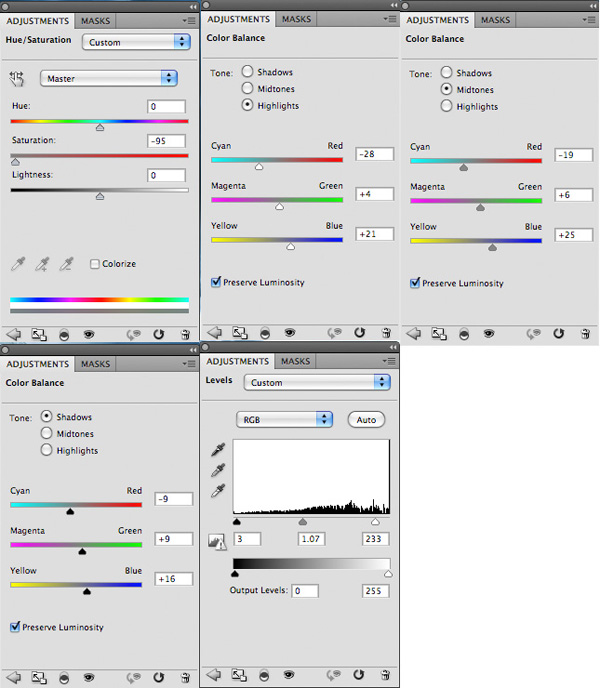Click Cyan-Red field showing -28 in Highlights panel

click(374, 154)
